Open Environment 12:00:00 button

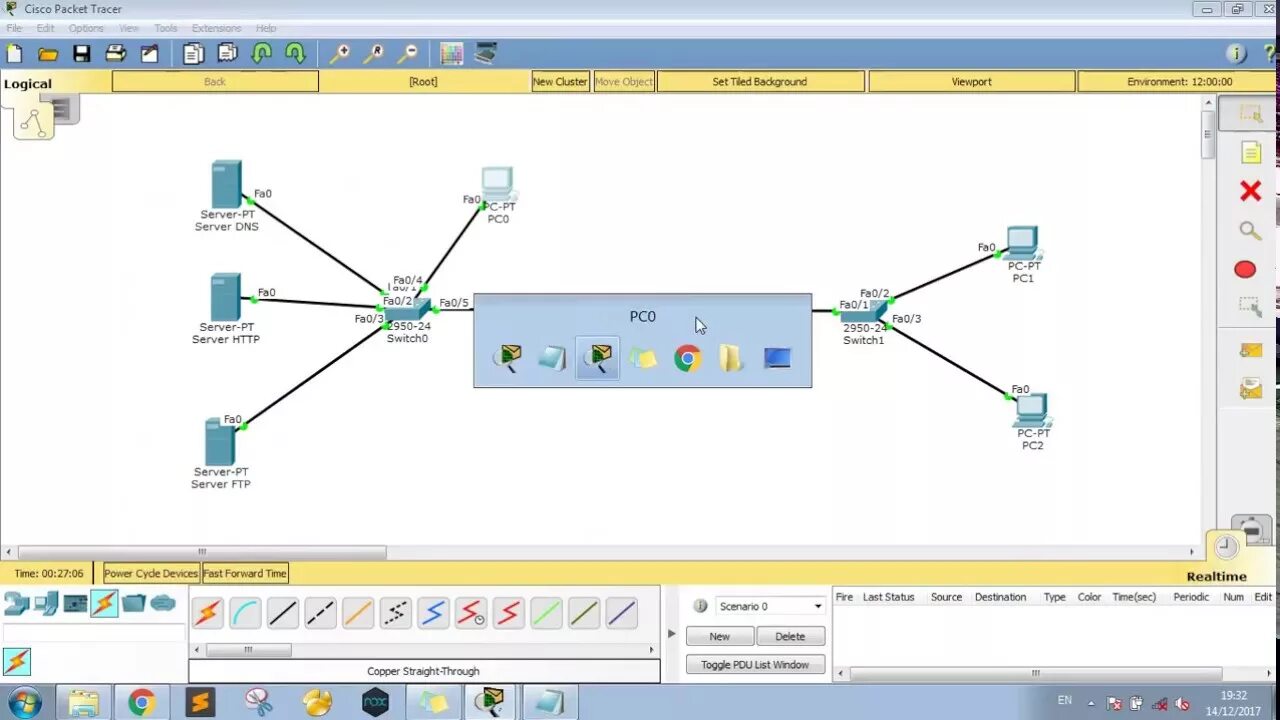click(1179, 82)
